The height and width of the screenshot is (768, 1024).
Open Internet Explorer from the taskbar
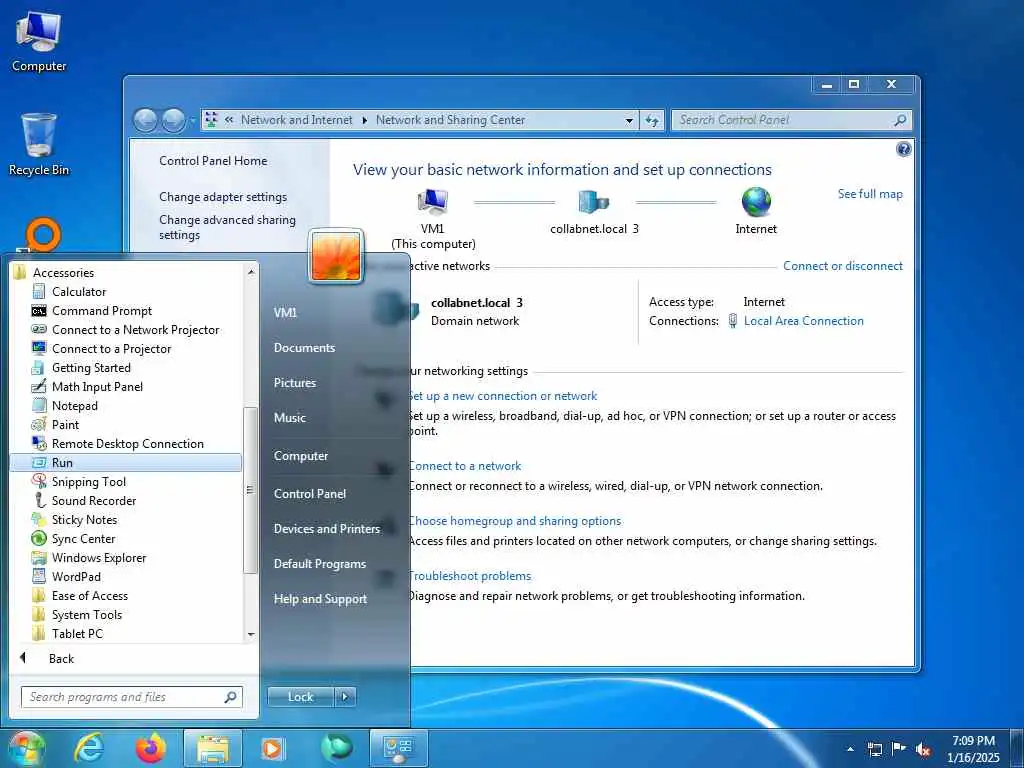click(x=89, y=748)
